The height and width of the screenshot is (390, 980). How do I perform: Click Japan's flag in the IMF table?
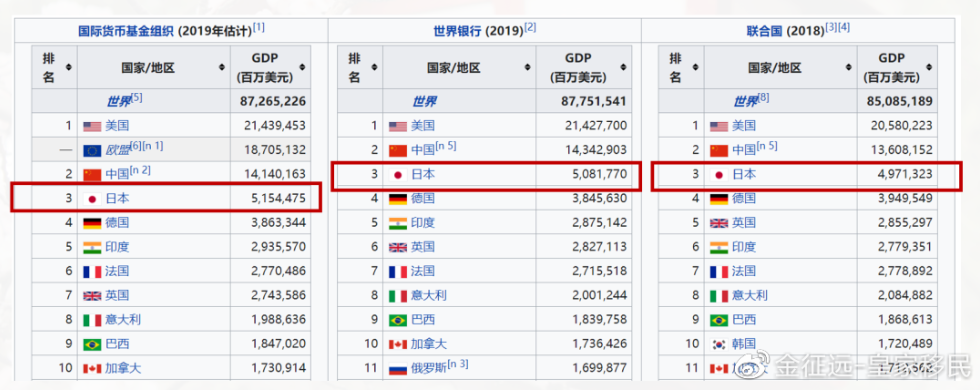[92, 199]
